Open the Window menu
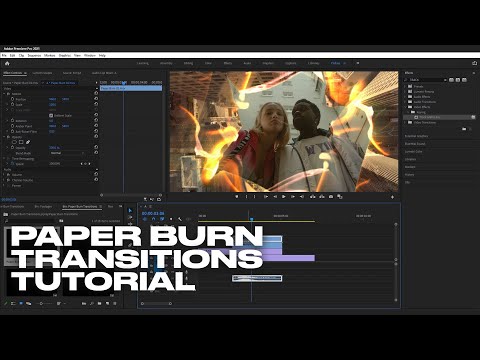Image resolution: width=480 pixels, height=360 pixels. coord(90,55)
